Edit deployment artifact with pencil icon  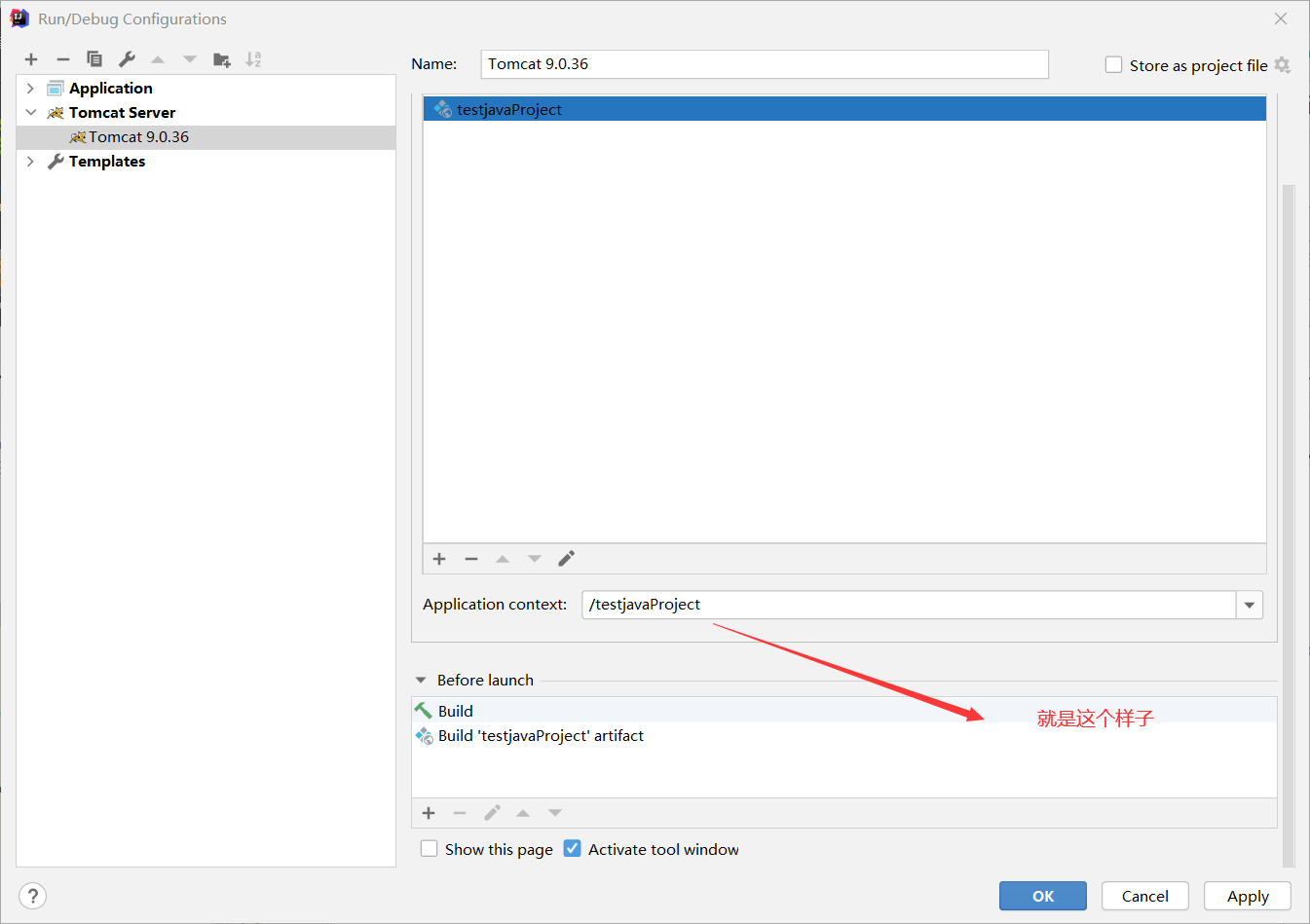566,559
